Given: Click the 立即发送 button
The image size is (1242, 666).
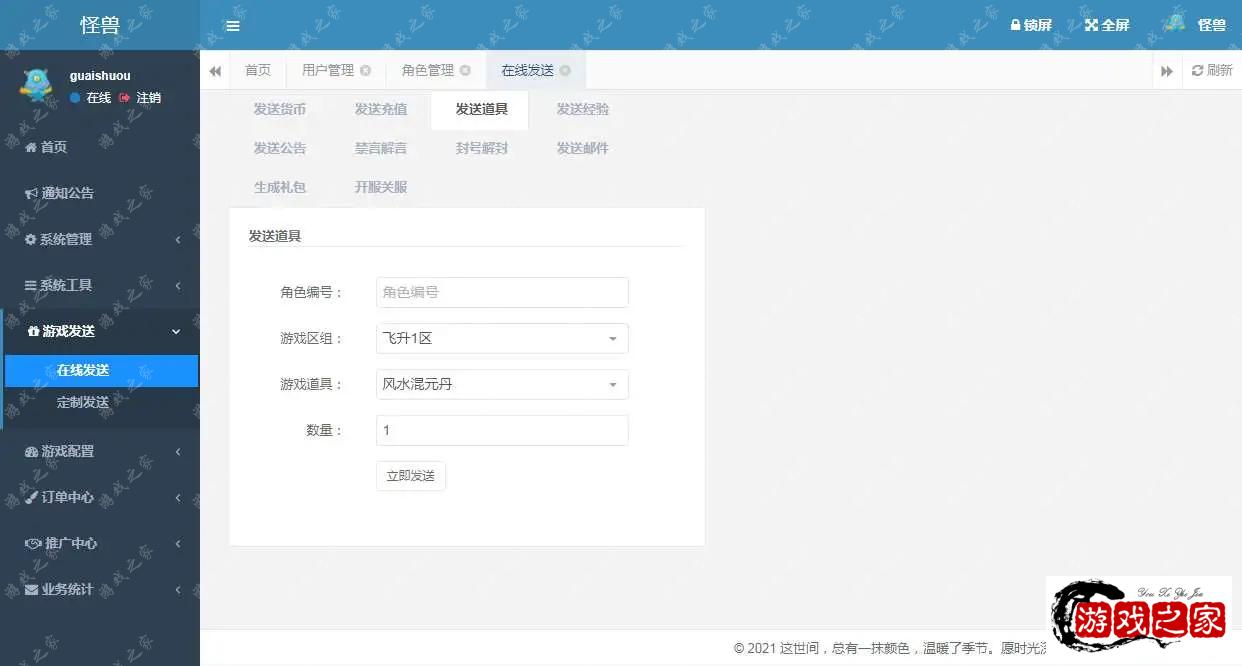Looking at the screenshot, I should click(x=411, y=476).
